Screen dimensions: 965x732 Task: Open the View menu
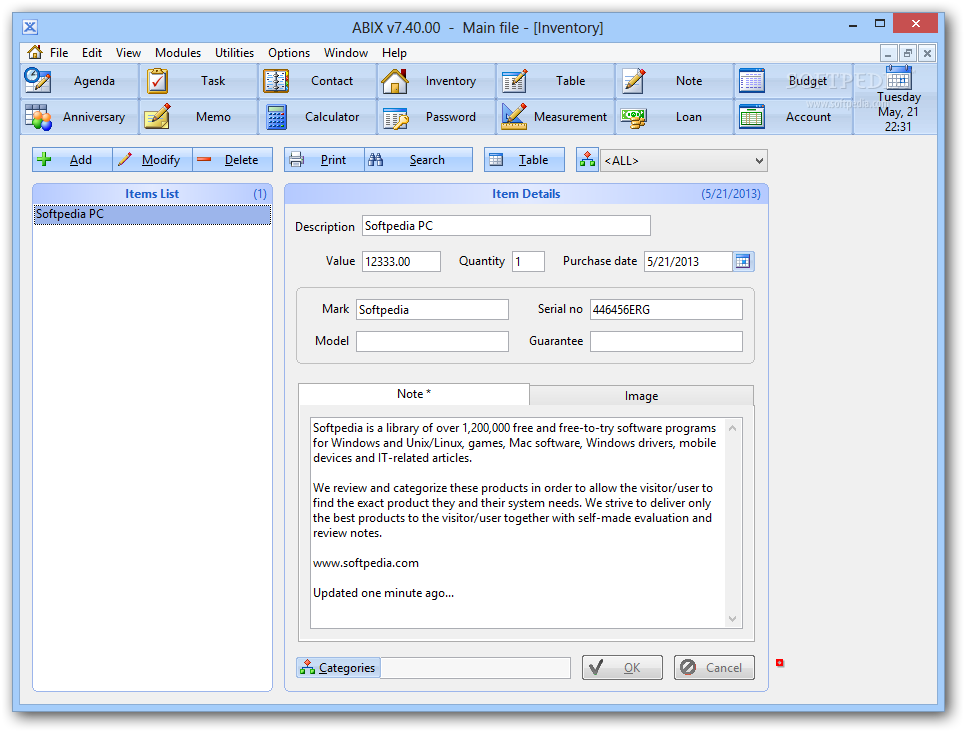128,53
